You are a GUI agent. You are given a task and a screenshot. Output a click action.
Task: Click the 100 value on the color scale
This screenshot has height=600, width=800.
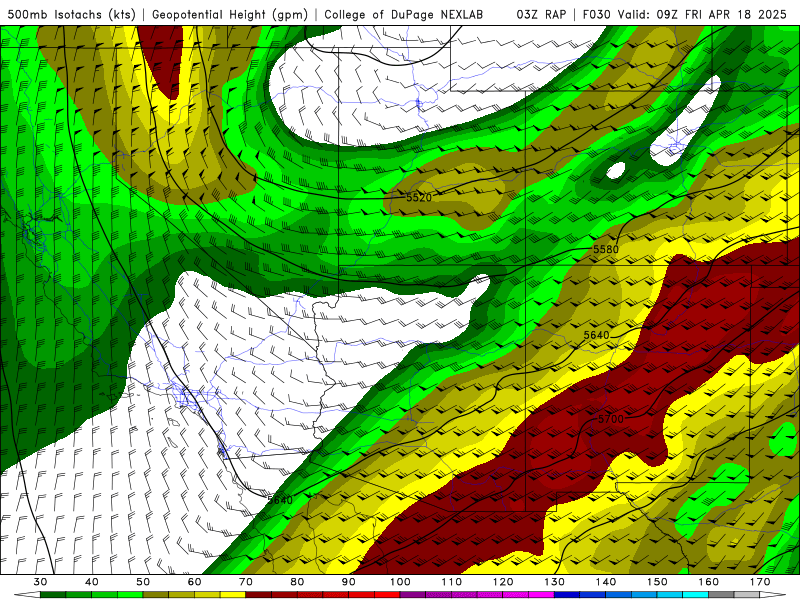(401, 582)
